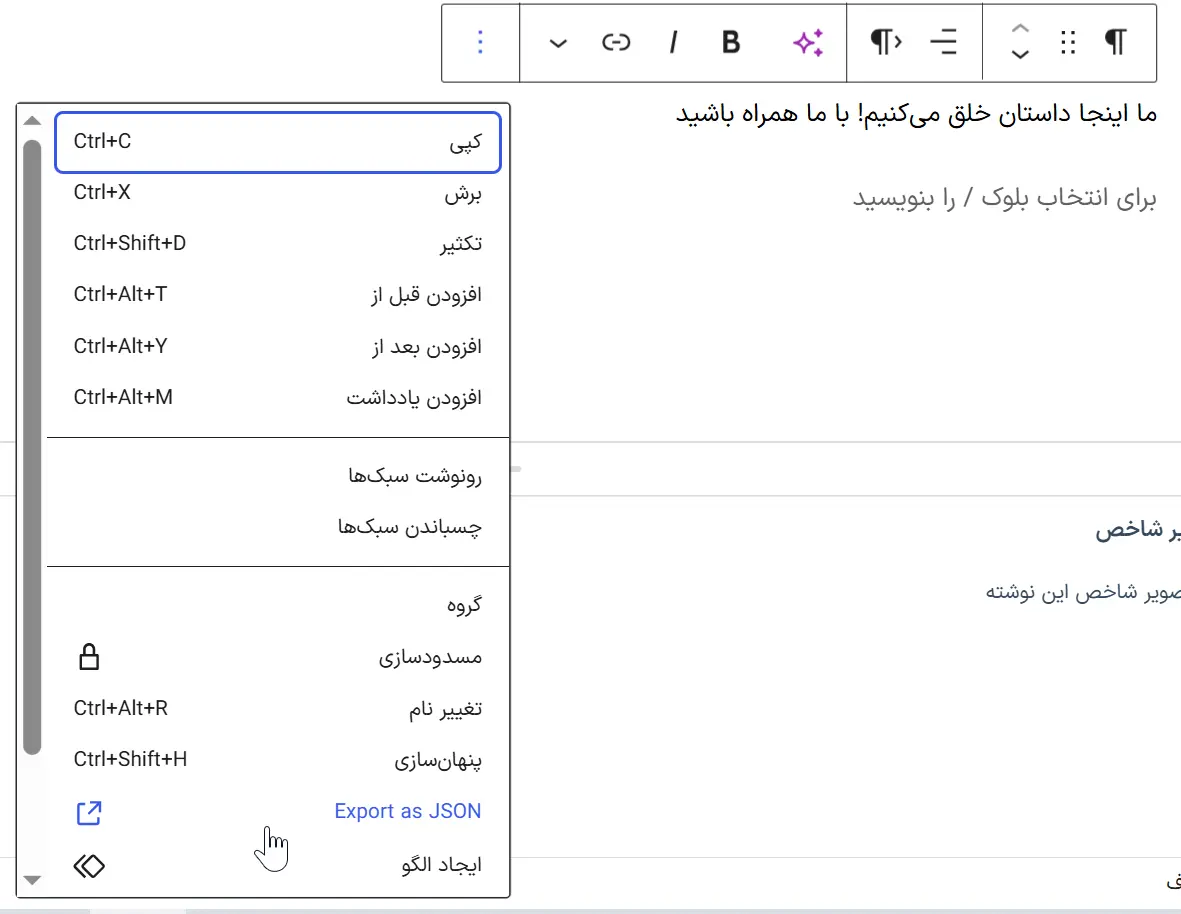Choose ایجاد الگو (Create pattern)
The width and height of the screenshot is (1181, 914).
click(278, 865)
